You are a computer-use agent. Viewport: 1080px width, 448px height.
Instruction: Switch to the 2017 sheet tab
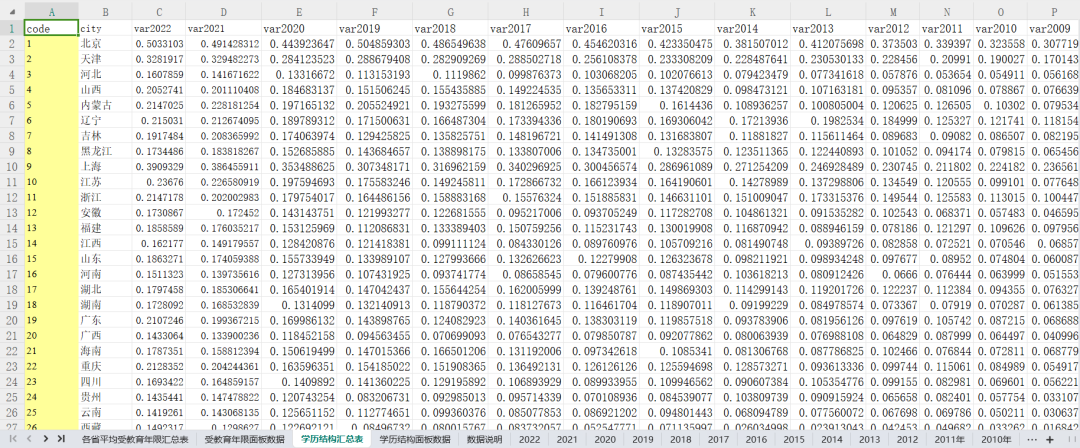718,439
